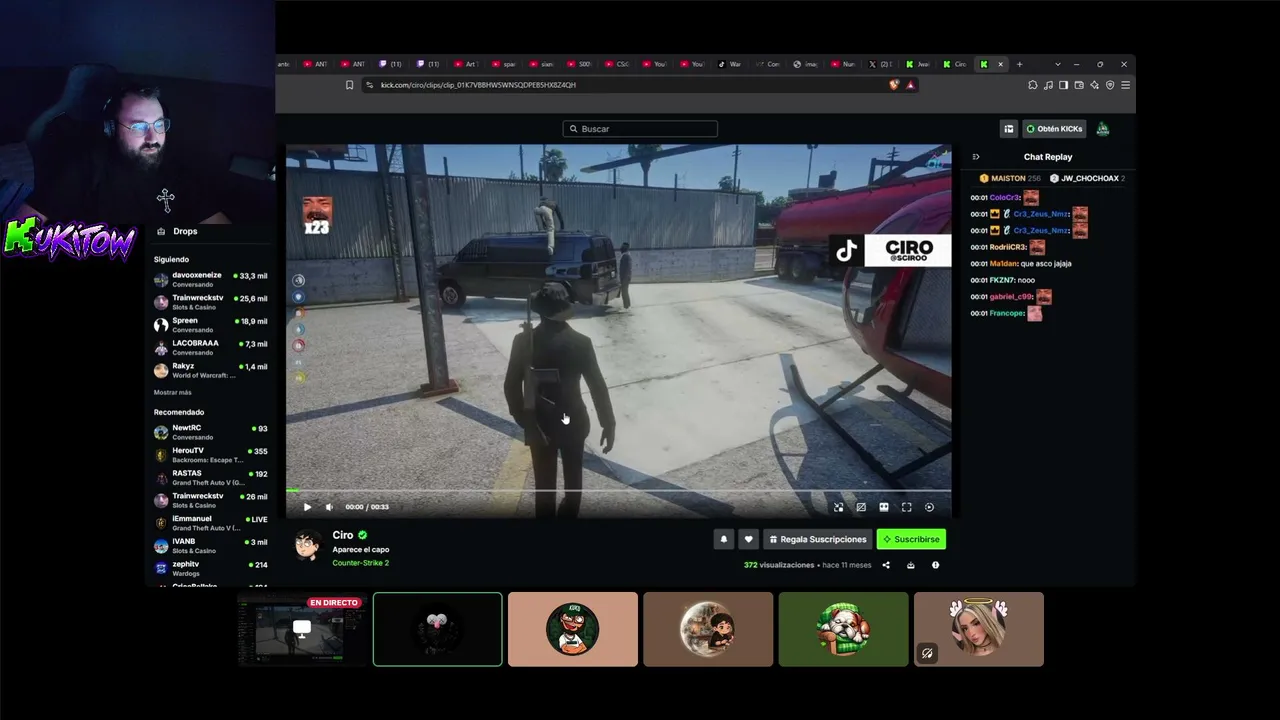Play the Ciro clip video
This screenshot has width=1280, height=720.
point(307,507)
